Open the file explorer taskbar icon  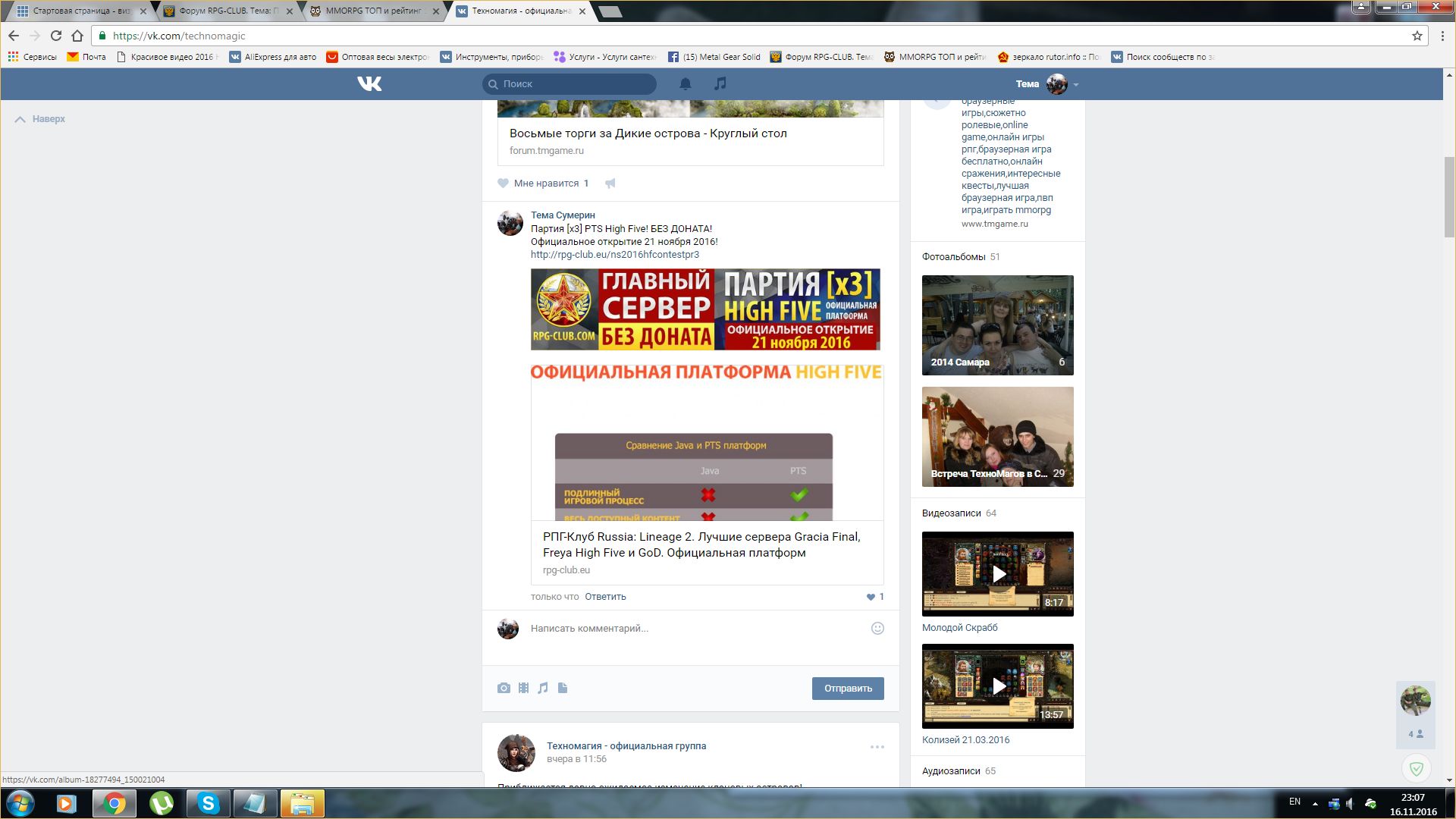click(303, 803)
